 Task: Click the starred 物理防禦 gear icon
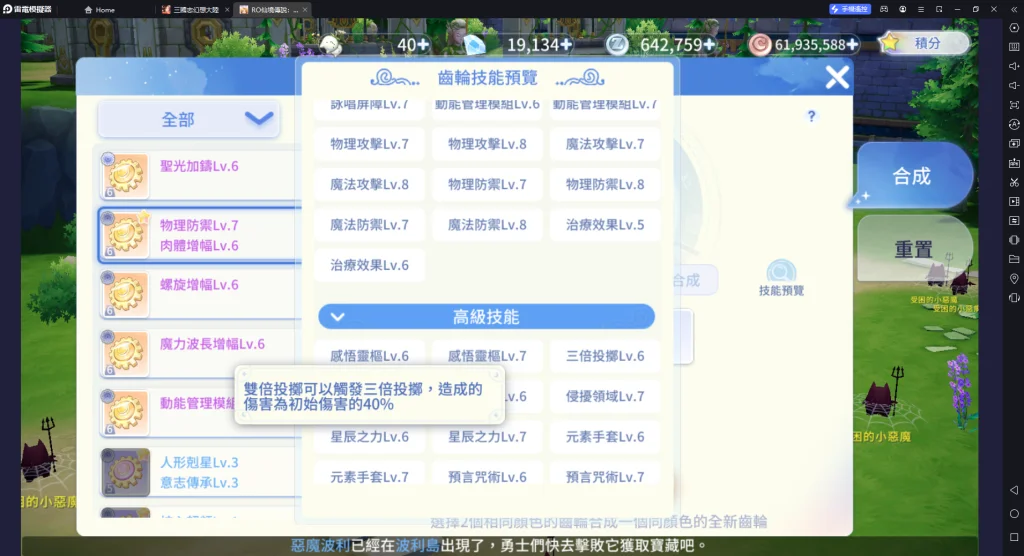pos(125,235)
